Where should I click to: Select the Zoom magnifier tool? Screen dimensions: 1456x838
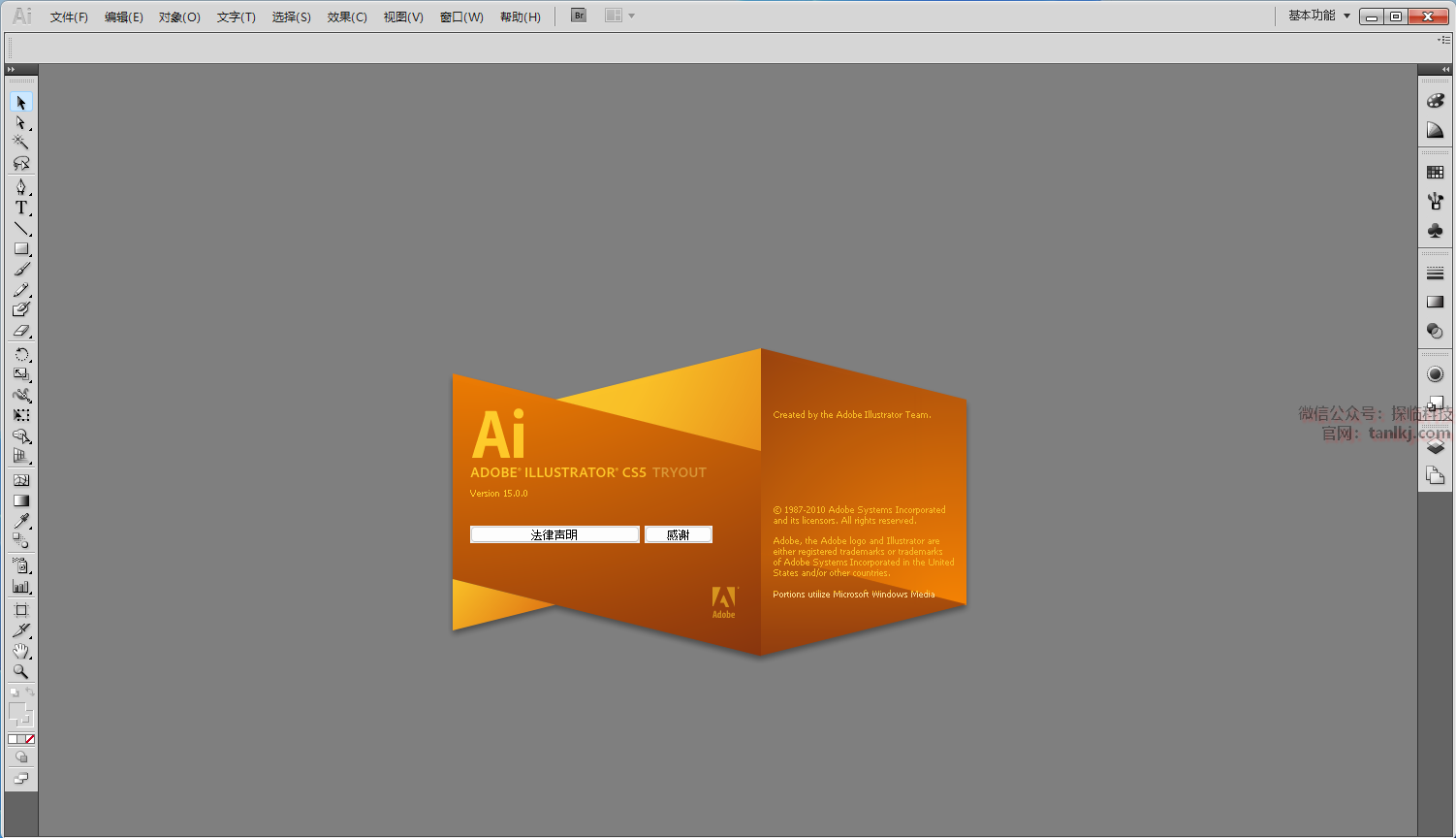pos(20,671)
